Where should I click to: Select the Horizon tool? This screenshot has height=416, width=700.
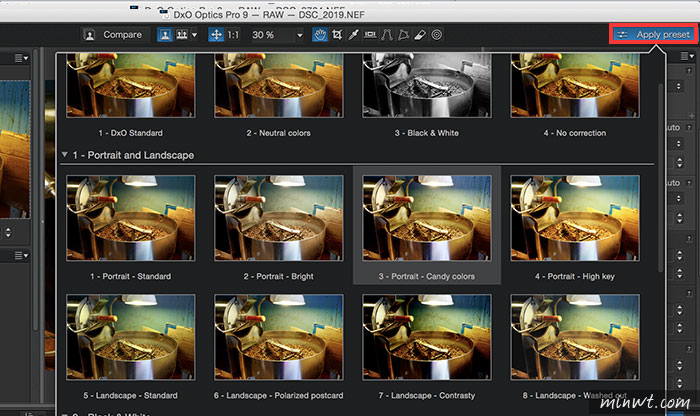pyautogui.click(x=370, y=35)
